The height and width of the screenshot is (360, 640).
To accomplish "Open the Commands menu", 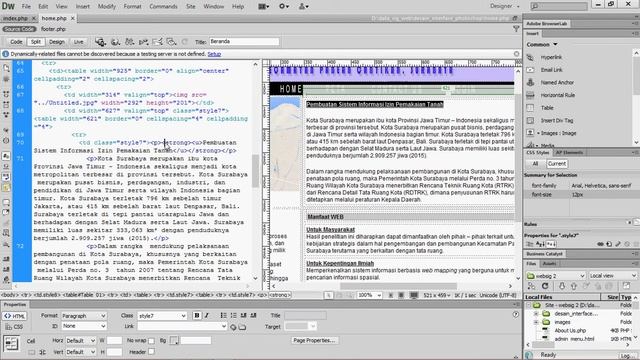I will [163, 6].
